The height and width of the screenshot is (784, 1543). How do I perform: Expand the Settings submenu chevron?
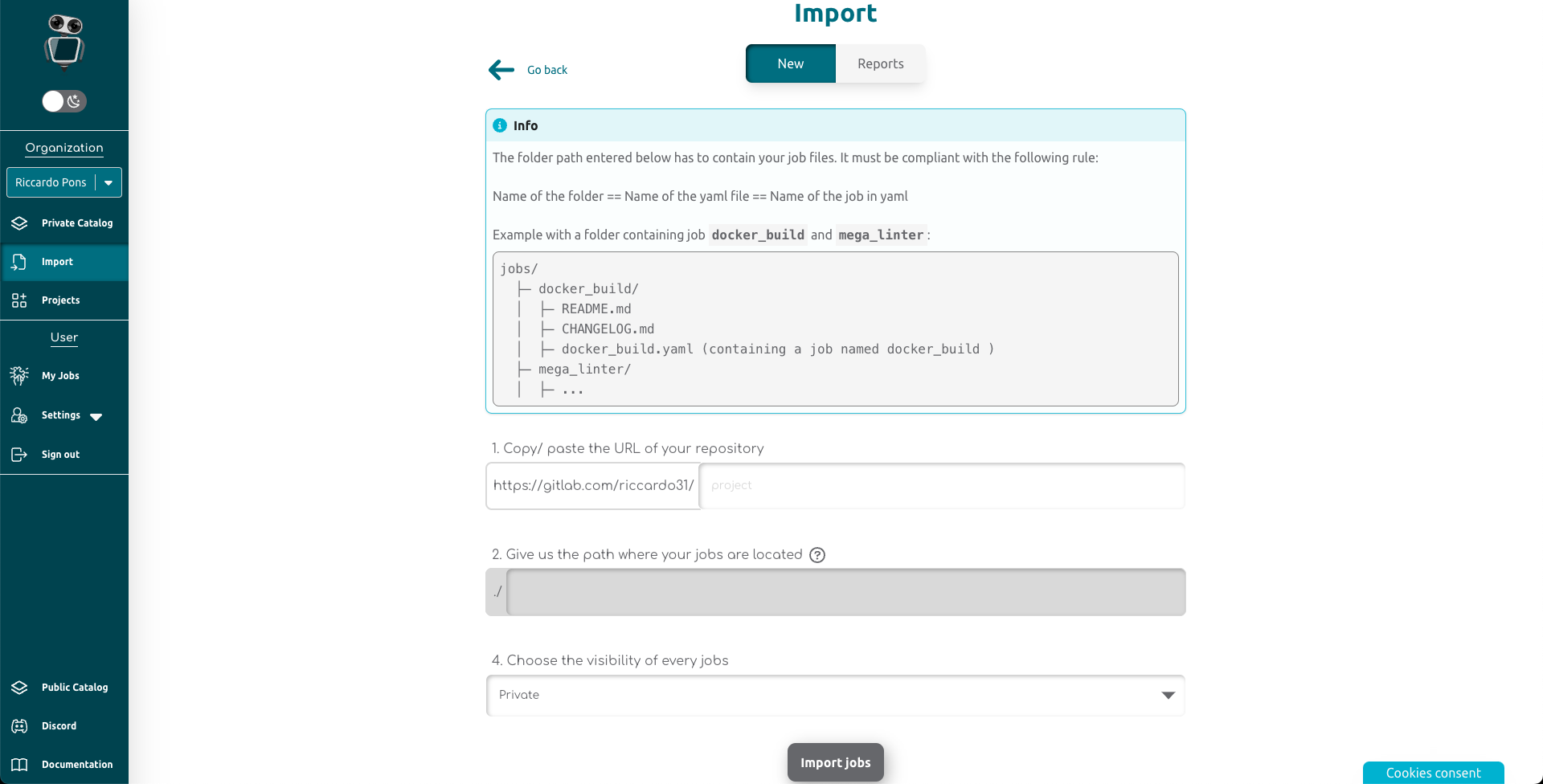[96, 416]
